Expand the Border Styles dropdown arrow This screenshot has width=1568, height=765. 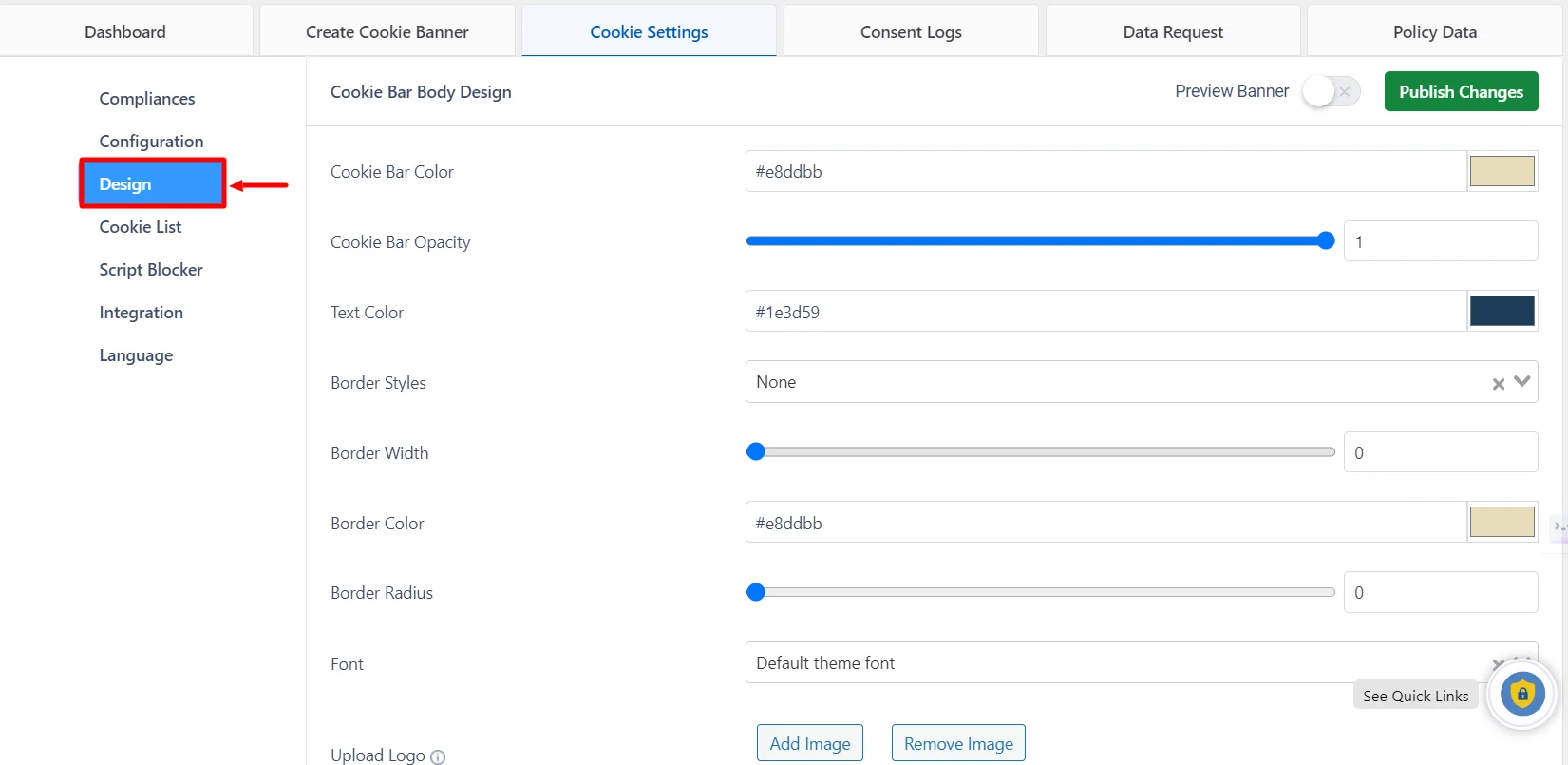(1522, 382)
